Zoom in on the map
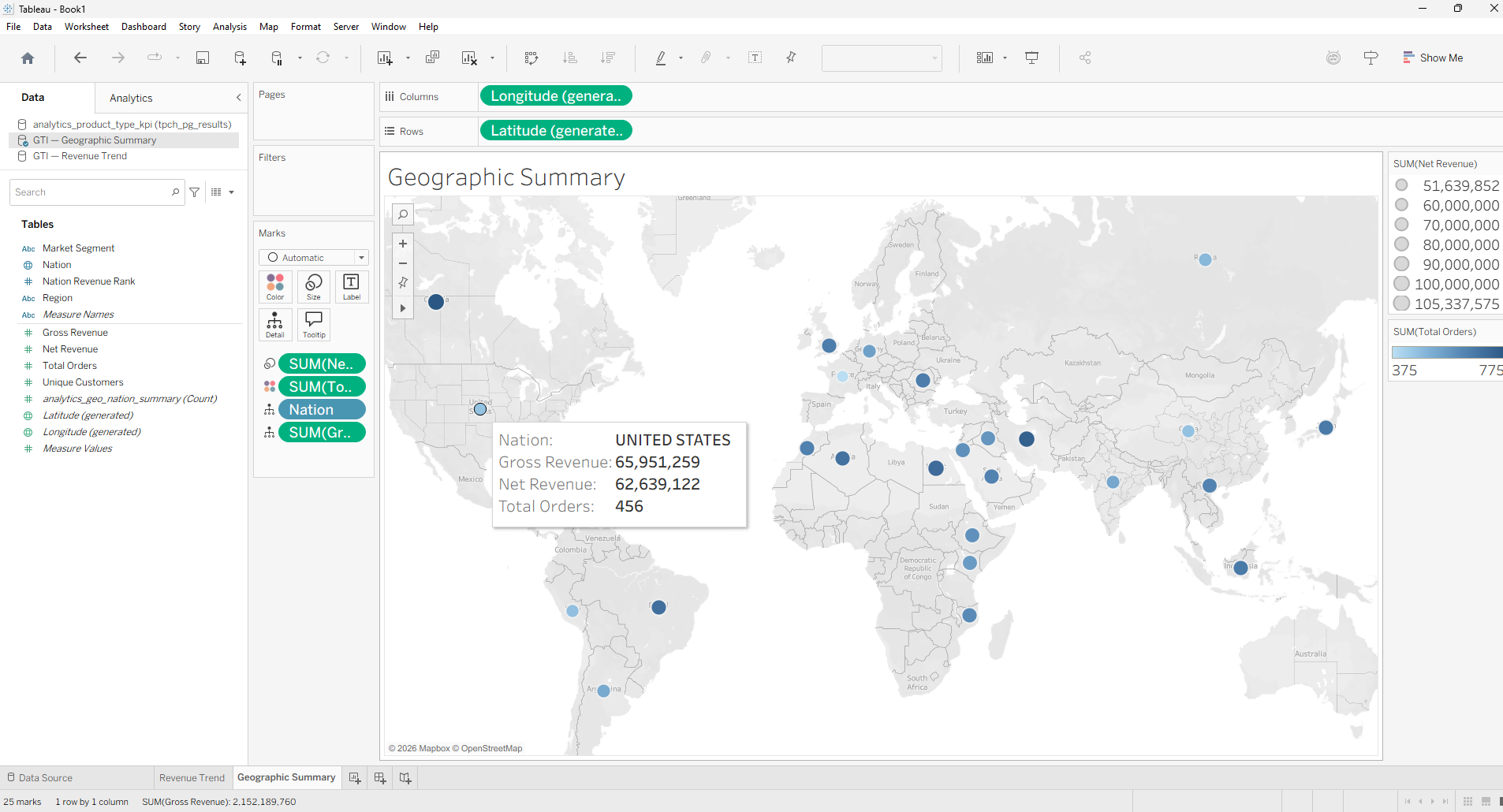Viewport: 1503px width, 812px height. (x=403, y=244)
